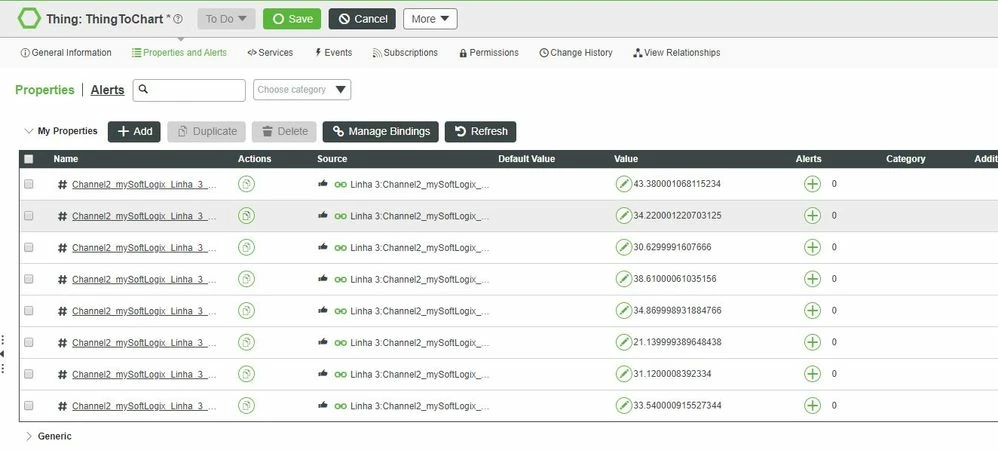Open the Choose category dropdown
This screenshot has width=998, height=453.
(x=302, y=90)
